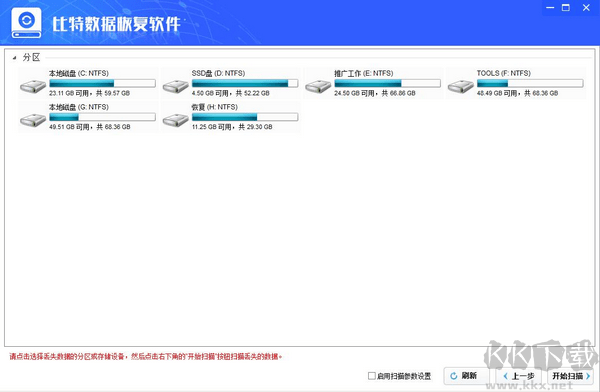Enable the 启用扫描参数设置 checkbox
This screenshot has width=600, height=392.
tap(371, 376)
